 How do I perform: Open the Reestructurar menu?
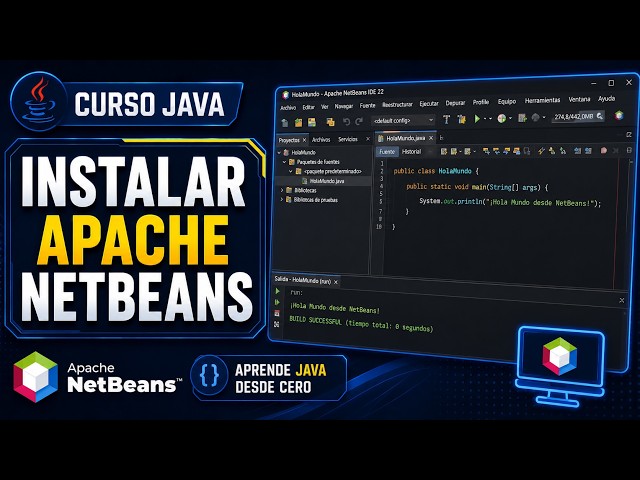click(x=397, y=104)
